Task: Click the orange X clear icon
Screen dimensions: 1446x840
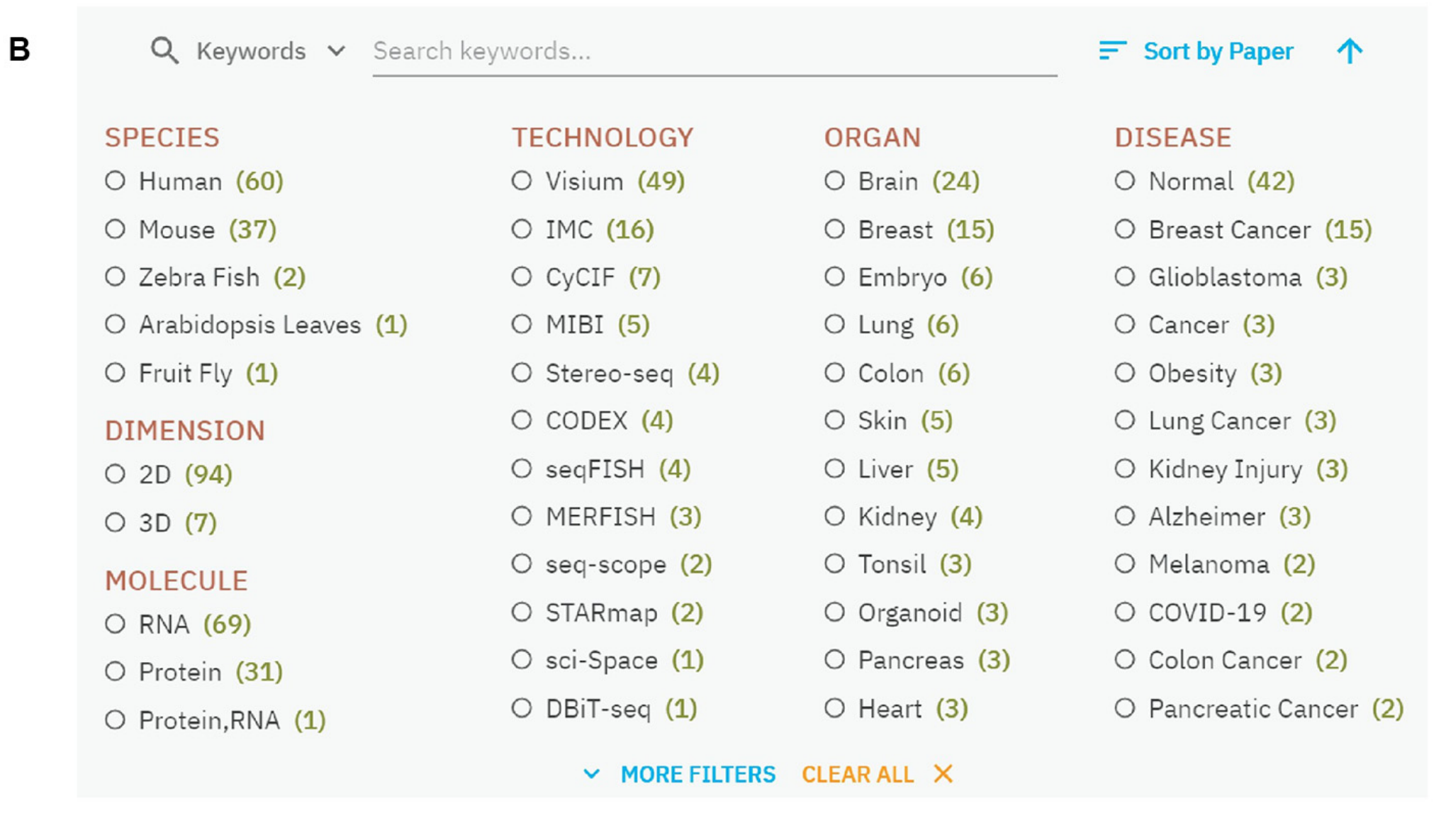Action: 943,774
